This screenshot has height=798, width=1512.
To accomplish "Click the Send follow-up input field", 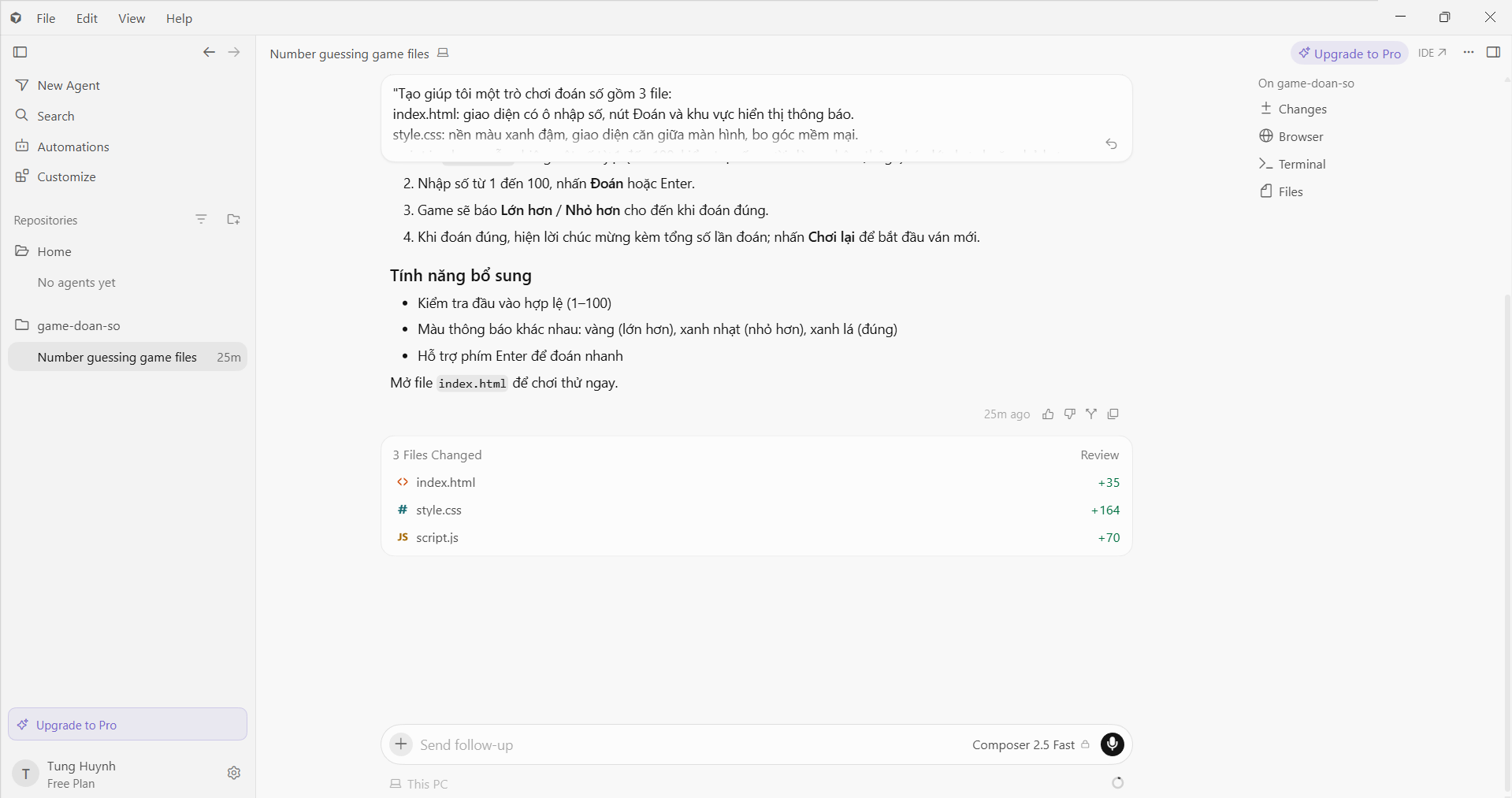I will pyautogui.click(x=685, y=745).
